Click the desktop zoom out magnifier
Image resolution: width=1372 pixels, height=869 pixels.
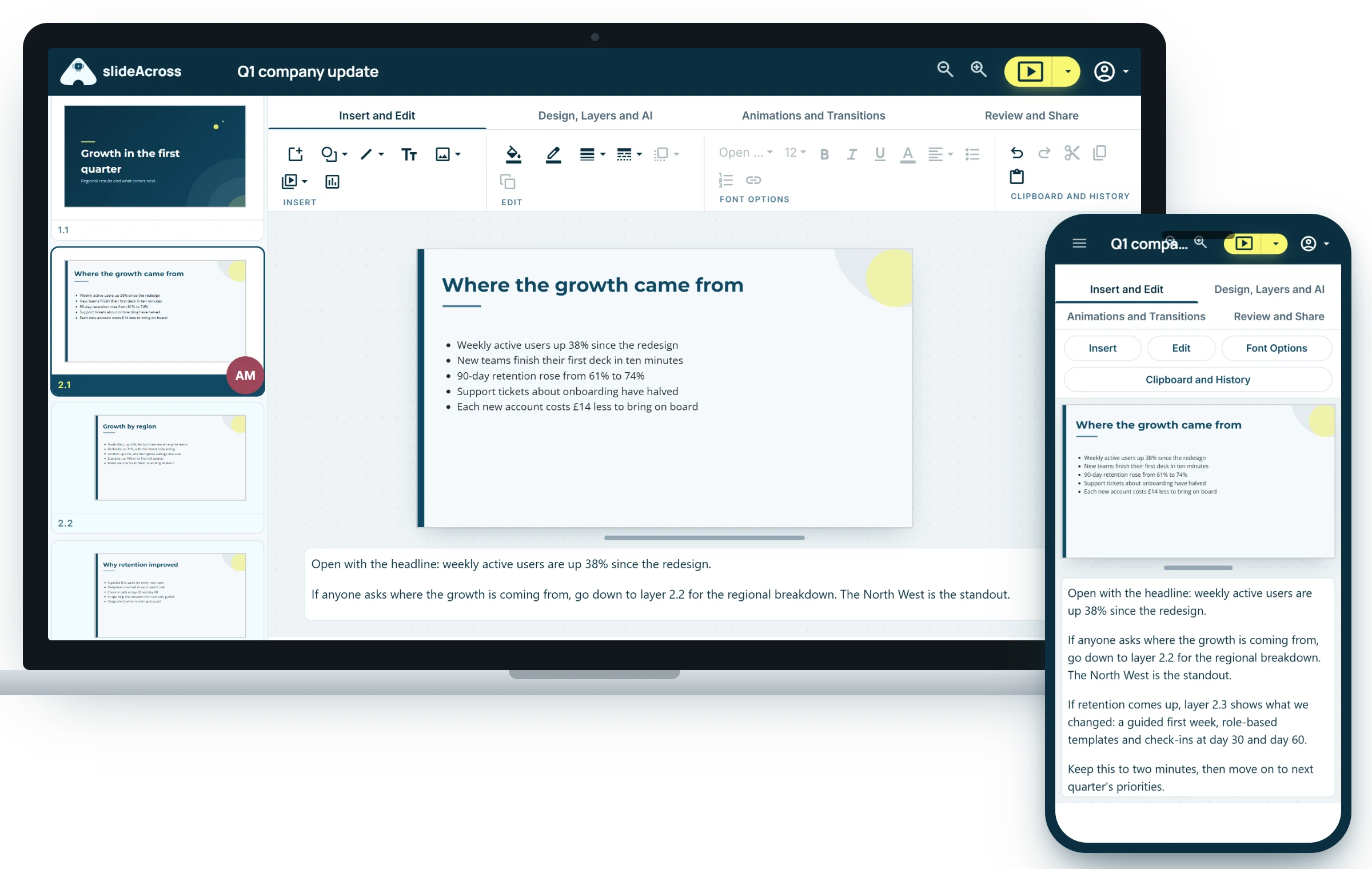click(x=945, y=70)
